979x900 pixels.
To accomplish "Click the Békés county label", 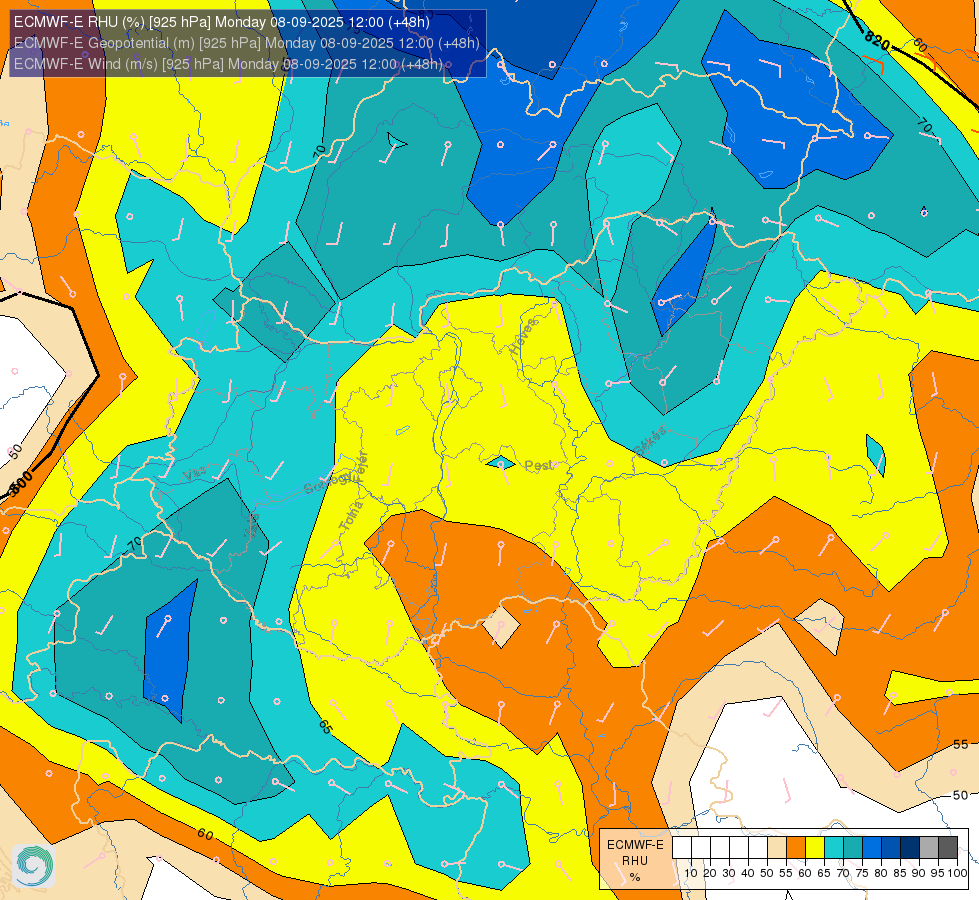I will pyautogui.click(x=650, y=442).
